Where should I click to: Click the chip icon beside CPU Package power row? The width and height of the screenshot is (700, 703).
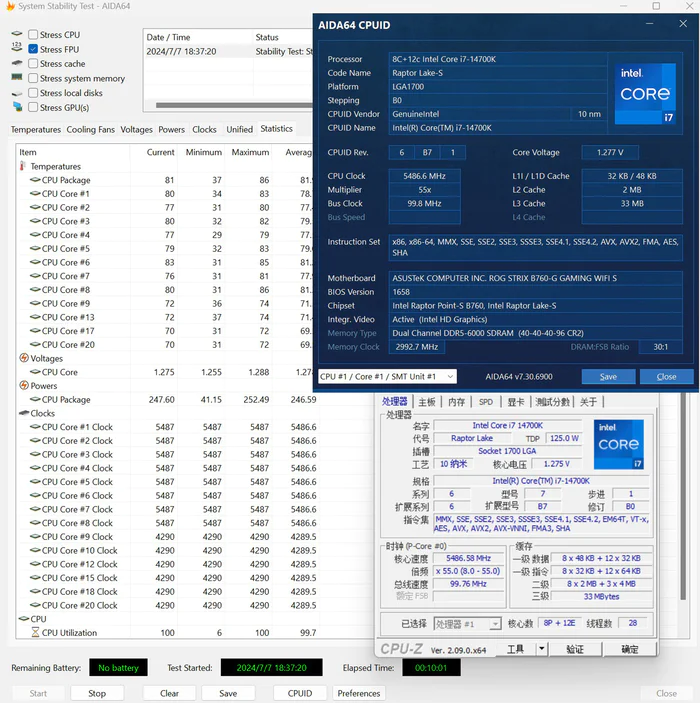pyautogui.click(x=35, y=399)
